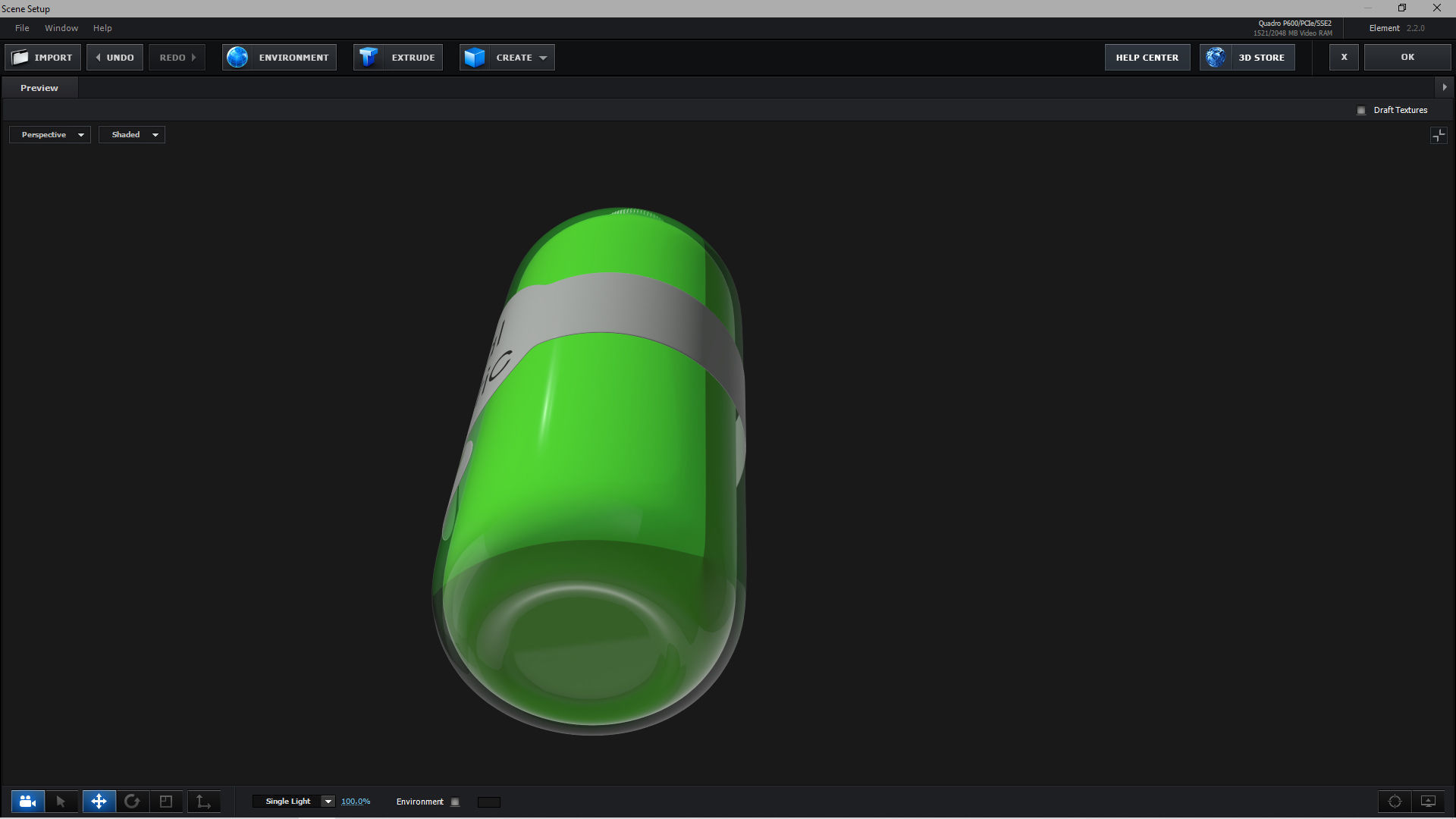This screenshot has height=819, width=1456.
Task: Activate the move transform tool
Action: point(99,802)
